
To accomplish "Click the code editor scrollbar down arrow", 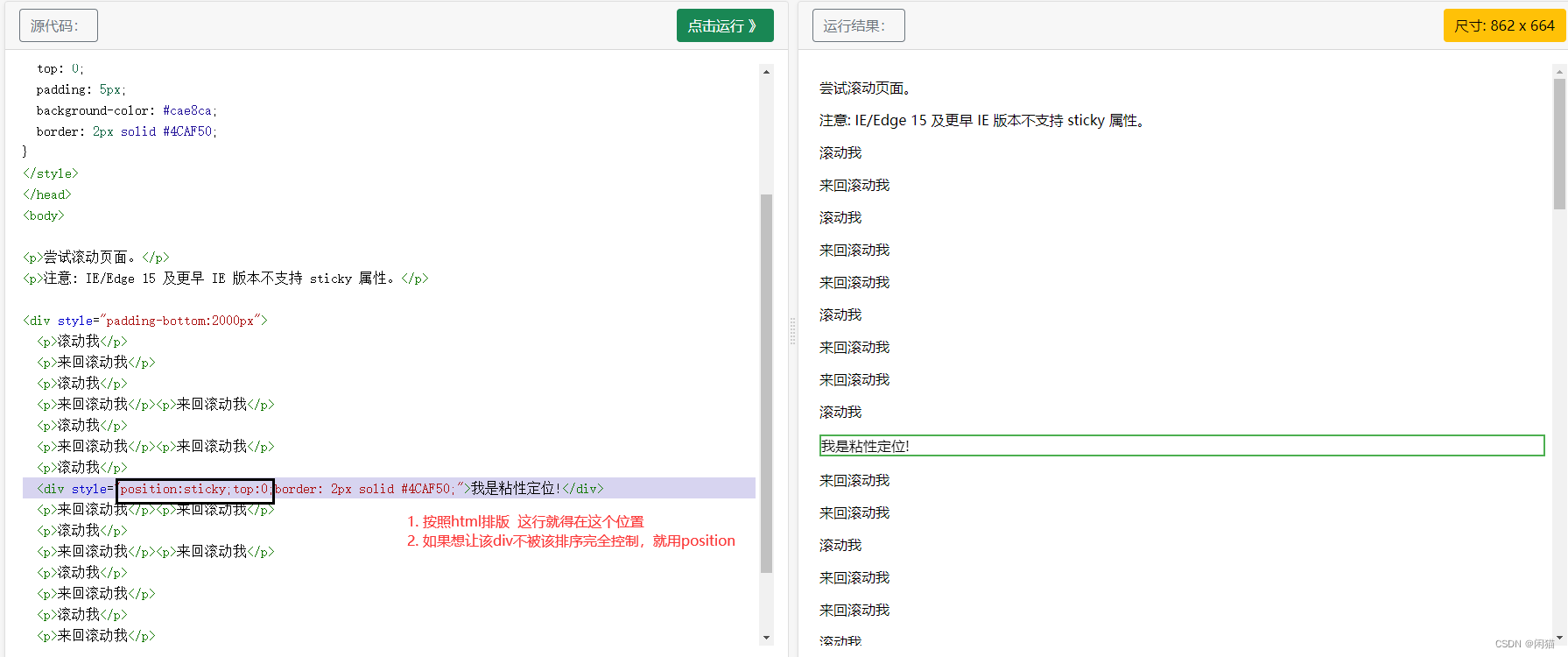I will click(x=767, y=638).
